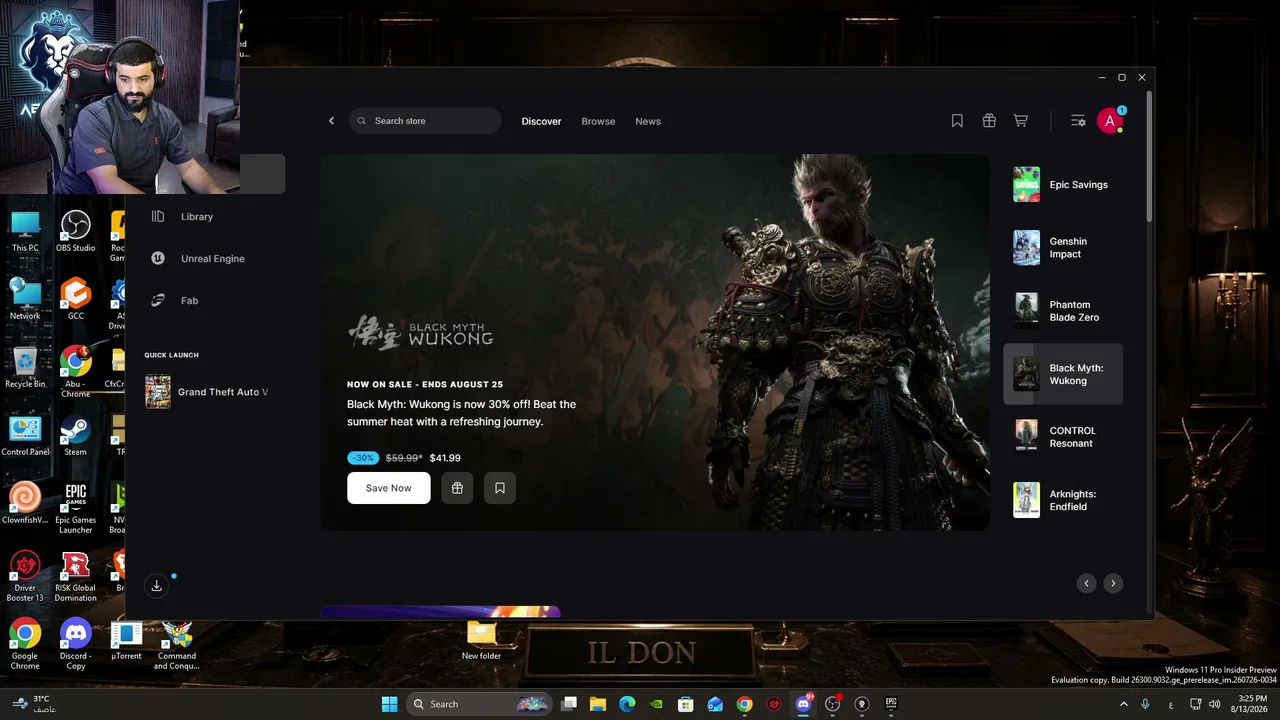Select Black Myth: Wukong in the carousel list
Screen dimensions: 1280x720
coord(1063,374)
